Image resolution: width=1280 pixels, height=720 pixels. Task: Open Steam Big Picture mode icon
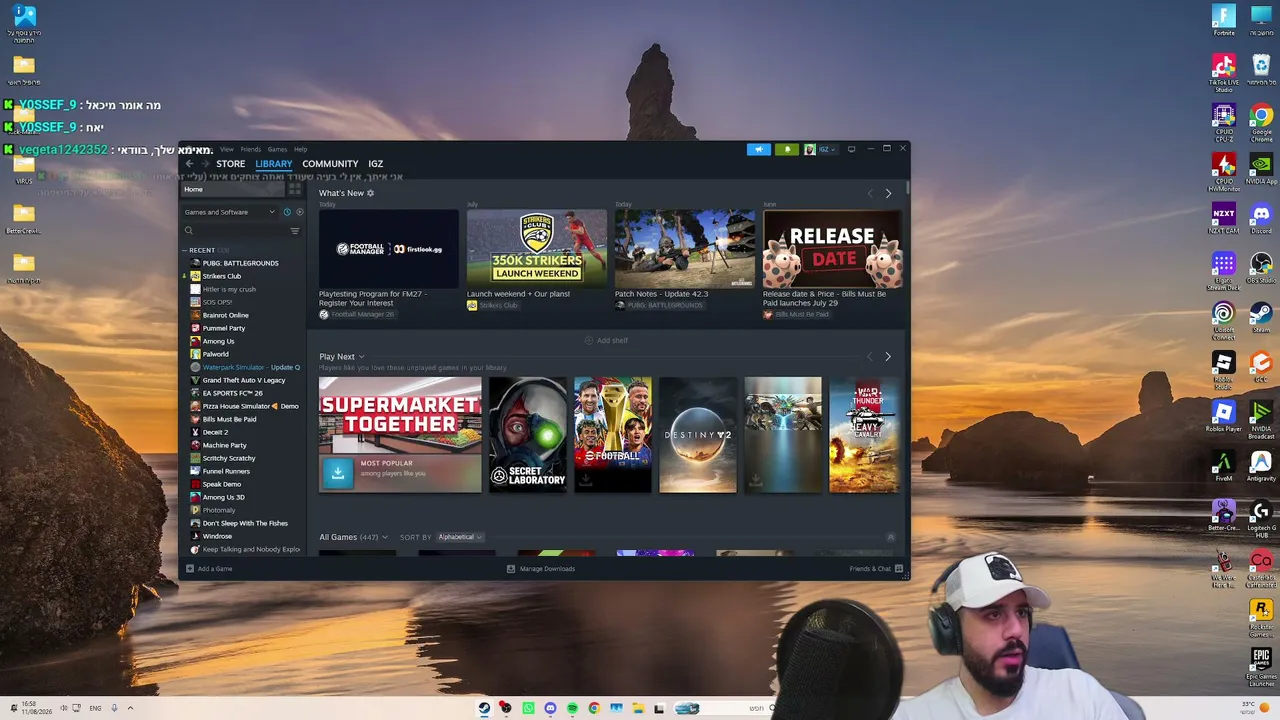pos(851,149)
